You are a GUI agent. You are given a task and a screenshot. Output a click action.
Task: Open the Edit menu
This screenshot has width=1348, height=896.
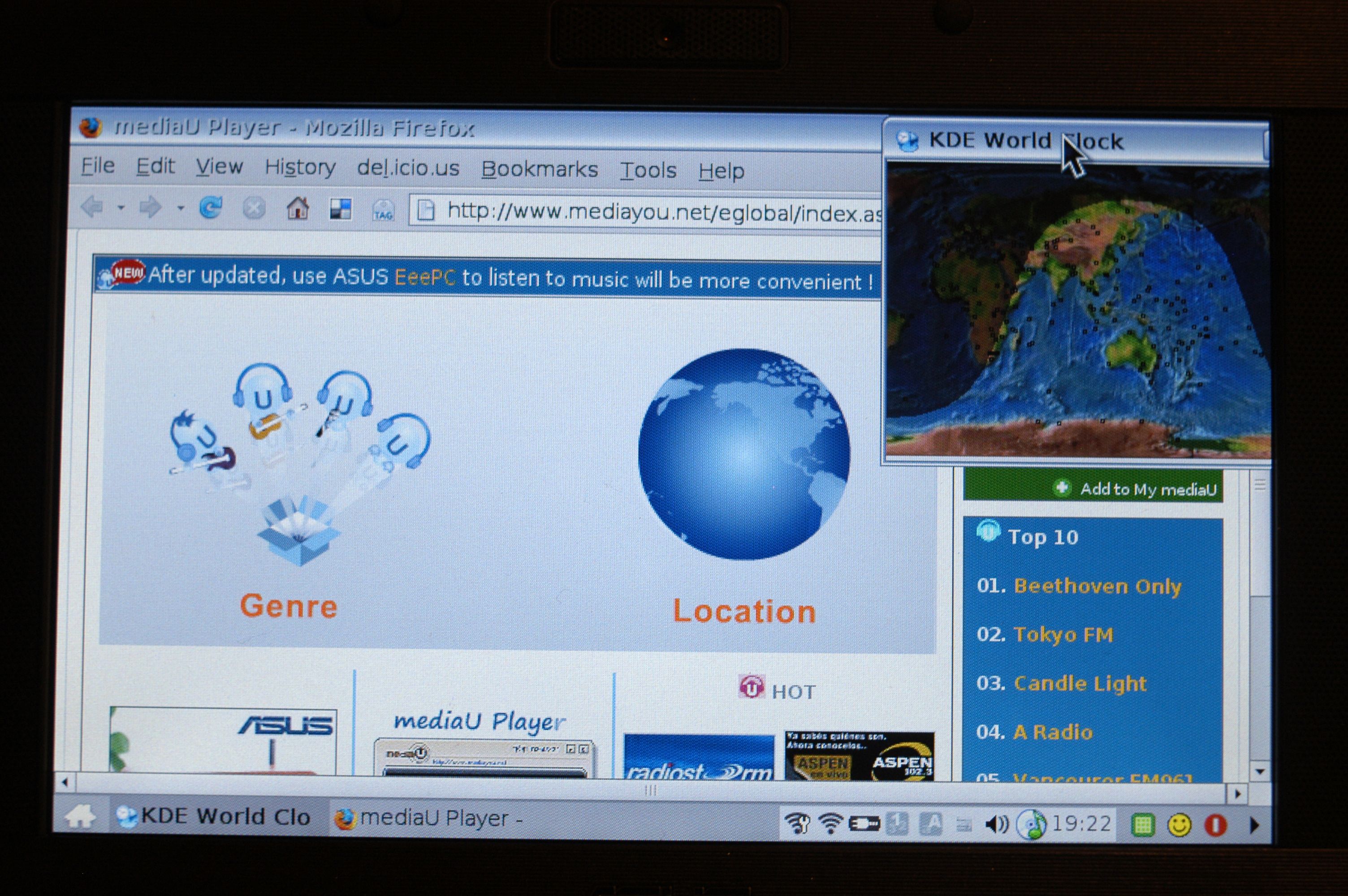pyautogui.click(x=156, y=167)
